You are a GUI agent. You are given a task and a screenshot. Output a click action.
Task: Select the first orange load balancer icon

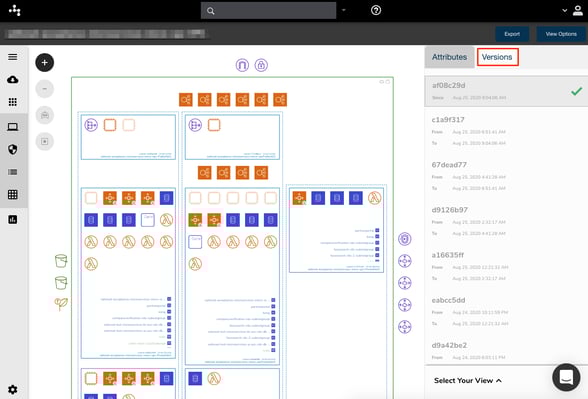(x=186, y=100)
